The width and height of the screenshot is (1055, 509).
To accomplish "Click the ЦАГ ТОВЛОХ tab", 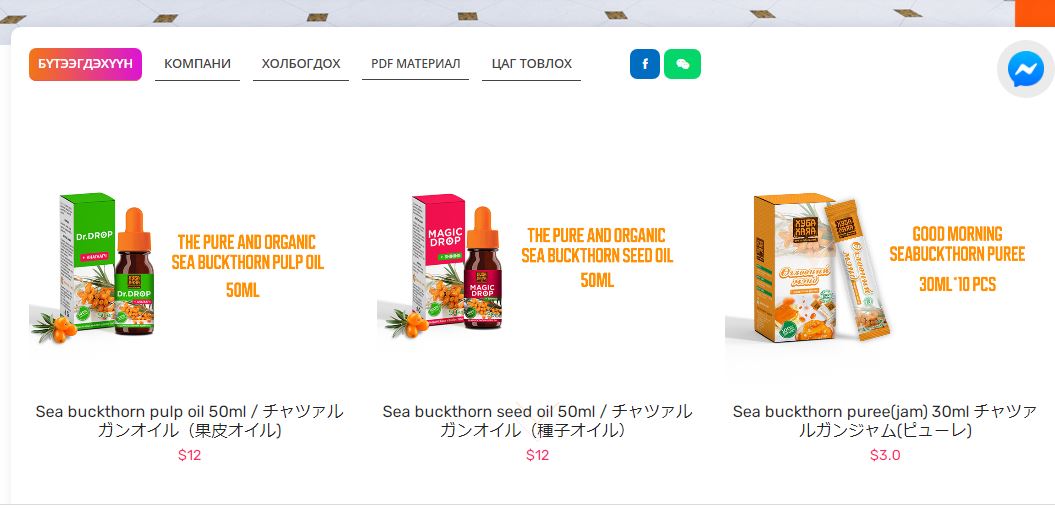I will click(x=531, y=64).
